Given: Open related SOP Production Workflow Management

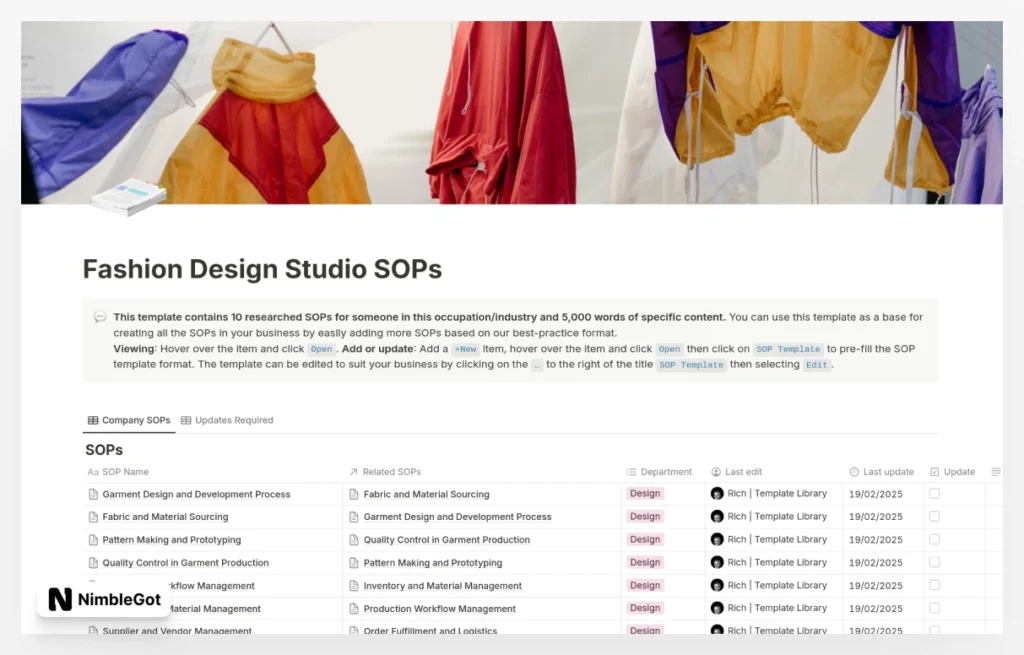Looking at the screenshot, I should pyautogui.click(x=440, y=609).
